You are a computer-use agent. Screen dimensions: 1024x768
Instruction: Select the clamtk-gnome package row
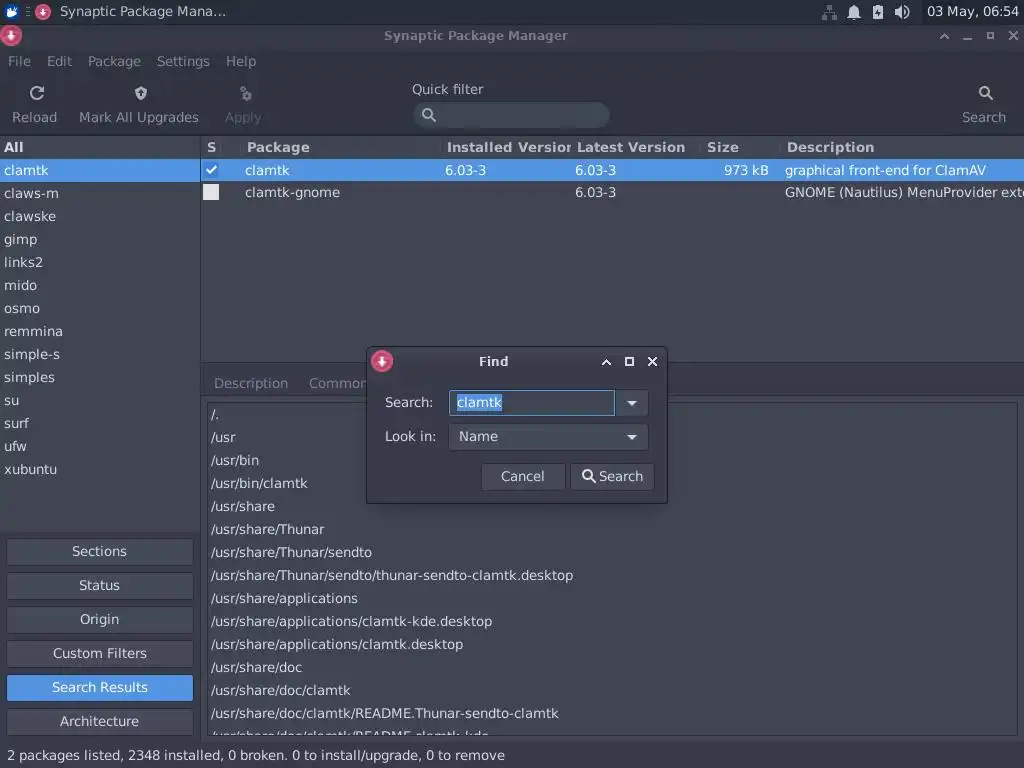[612, 193]
